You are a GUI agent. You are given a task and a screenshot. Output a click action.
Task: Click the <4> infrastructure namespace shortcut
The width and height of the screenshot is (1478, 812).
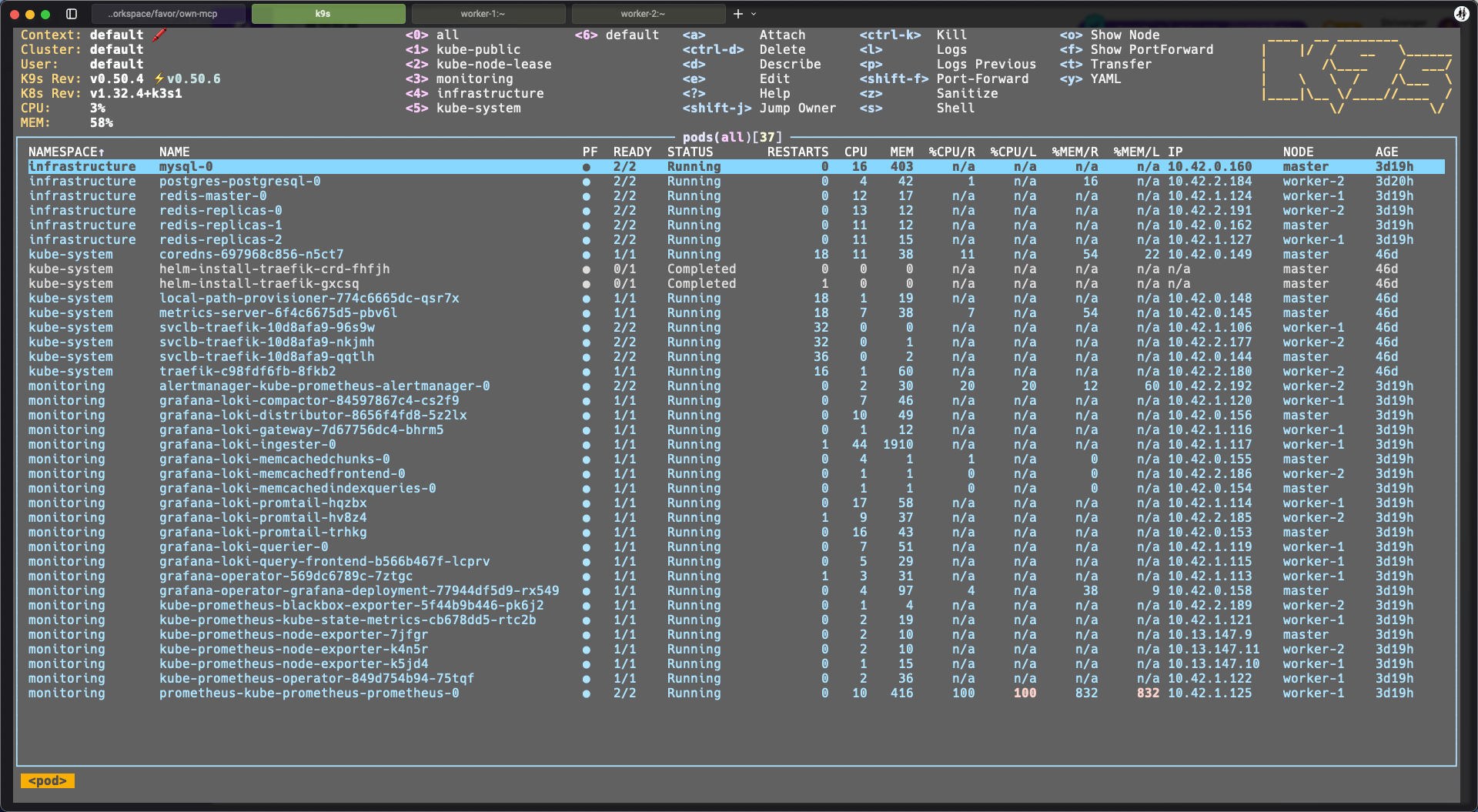[474, 94]
